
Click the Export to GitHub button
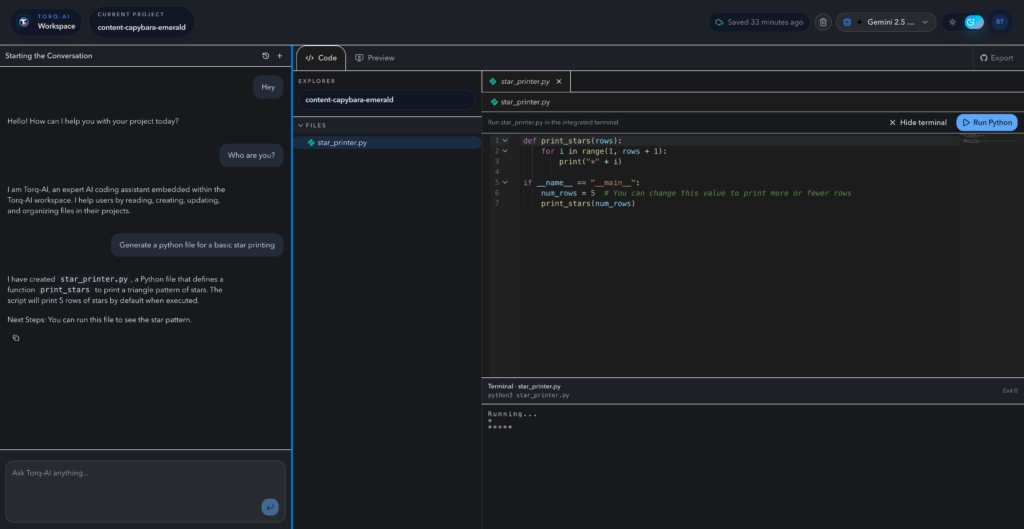tap(997, 58)
